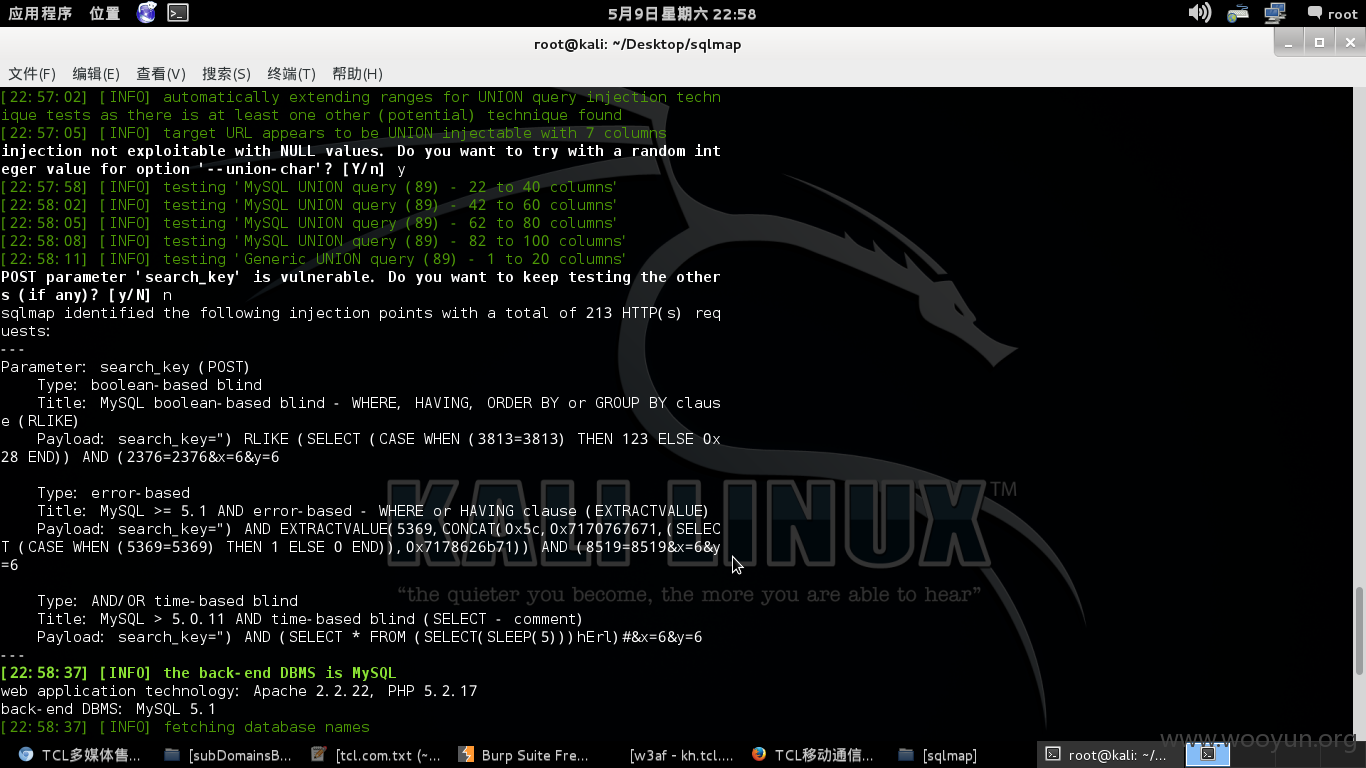Switch to root@kali terminal taskbar entry
Screen dimensions: 1366x768
(1106, 755)
